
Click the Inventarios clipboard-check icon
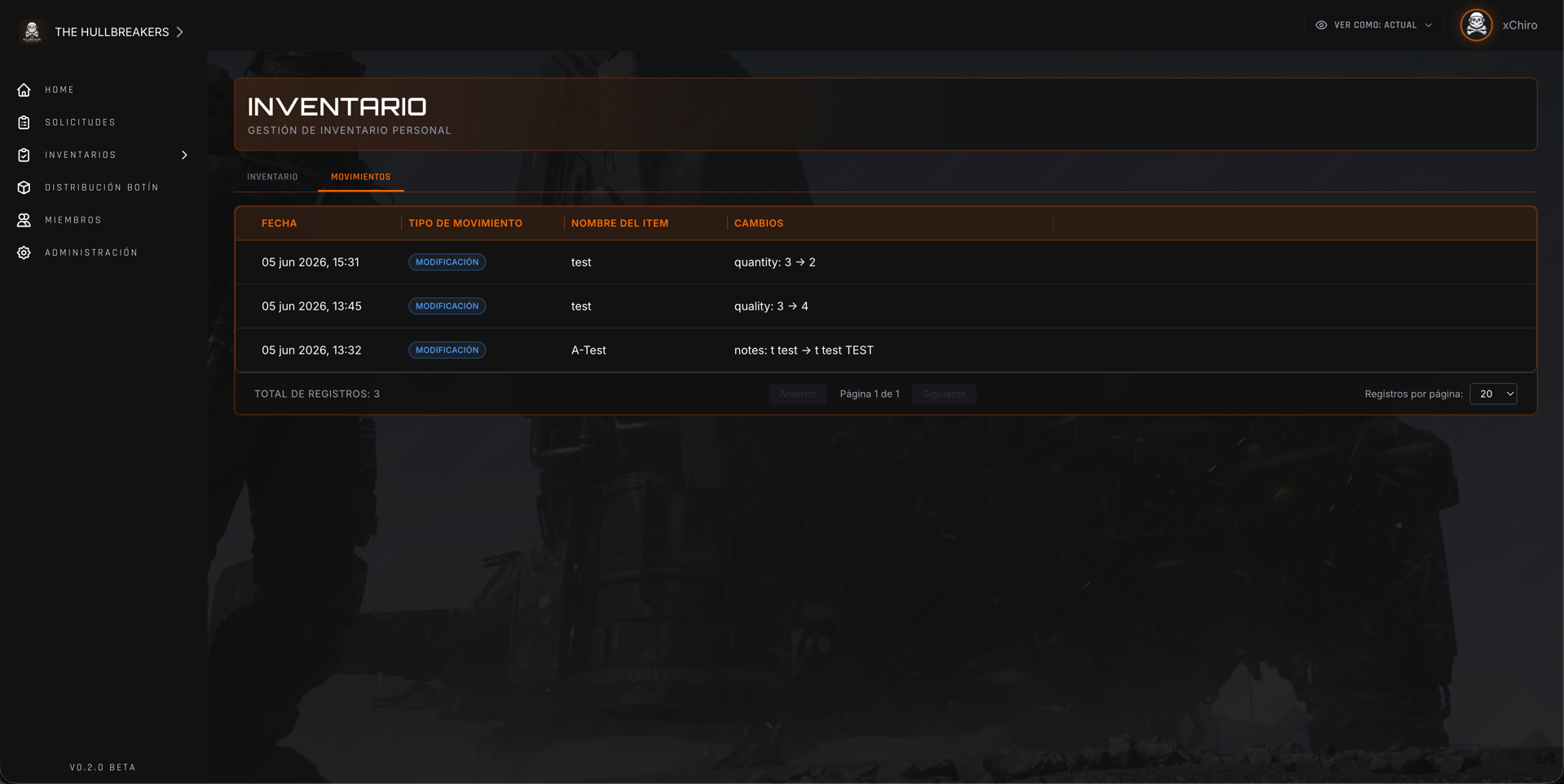(x=24, y=155)
